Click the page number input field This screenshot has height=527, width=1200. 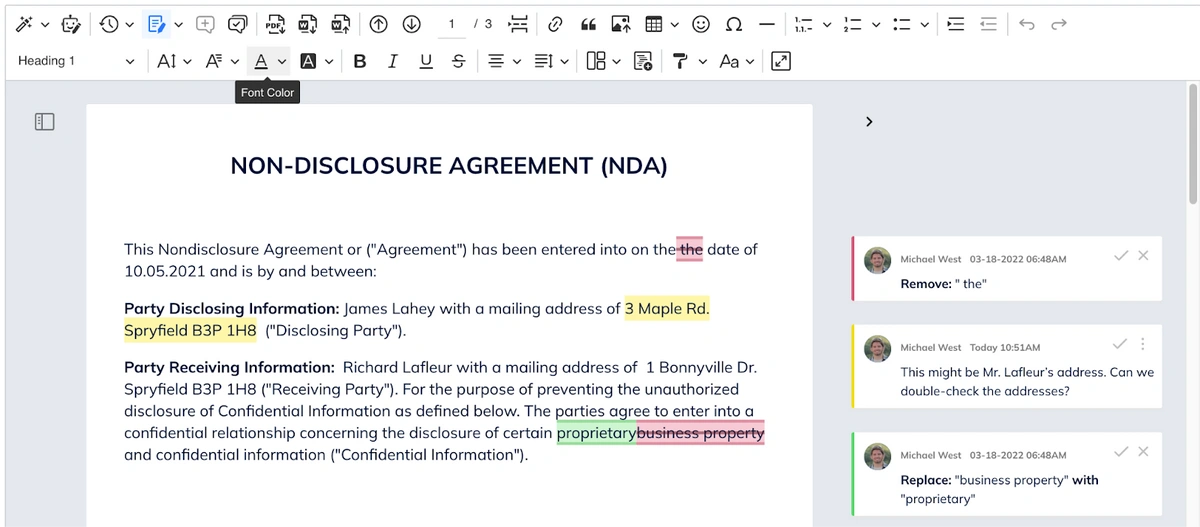click(452, 24)
